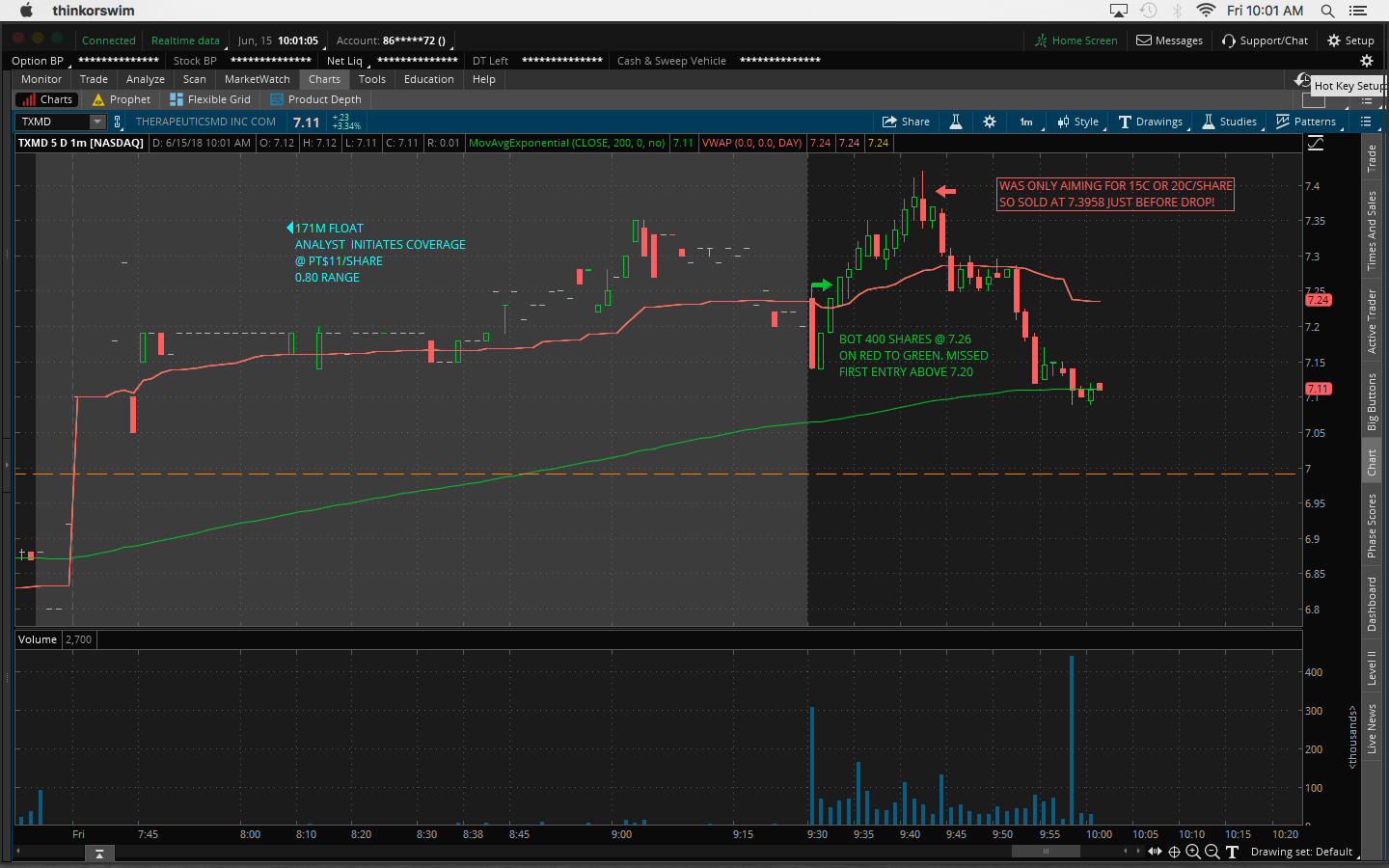Open macOS Notification Center icon
Screen dimensions: 1389x868
pos(1358,11)
